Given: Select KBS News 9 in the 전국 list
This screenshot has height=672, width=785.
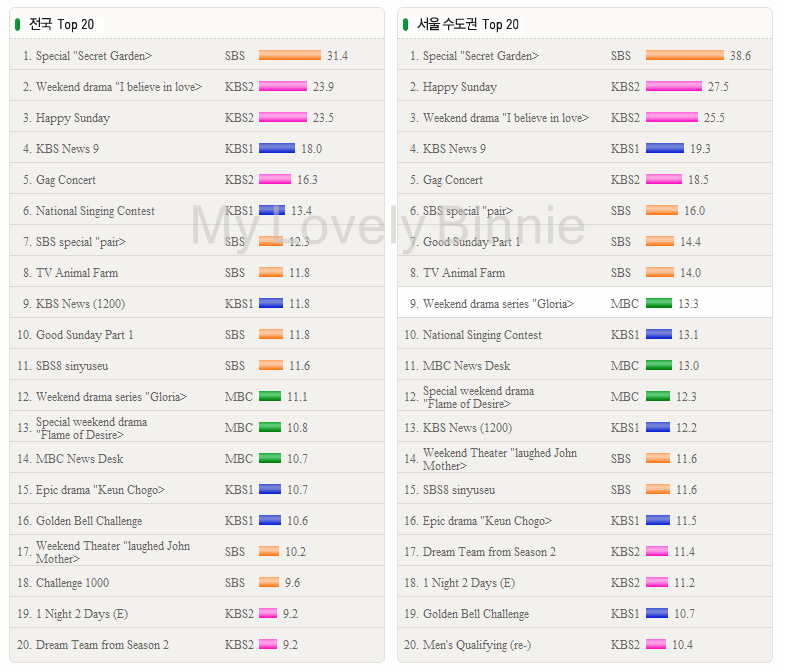Looking at the screenshot, I should [x=67, y=149].
